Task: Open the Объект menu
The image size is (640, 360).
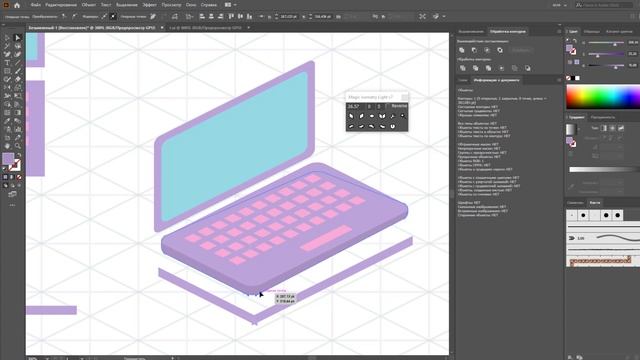Action: point(89,5)
